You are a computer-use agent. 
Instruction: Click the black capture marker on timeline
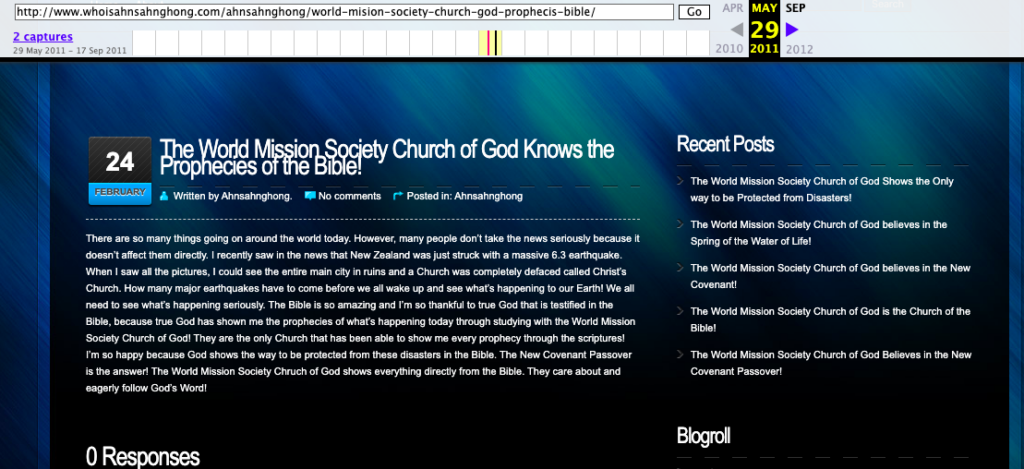pos(496,43)
